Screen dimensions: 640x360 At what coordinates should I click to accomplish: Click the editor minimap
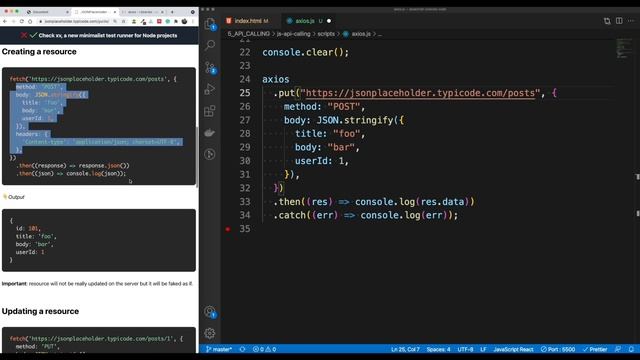coord(623,48)
